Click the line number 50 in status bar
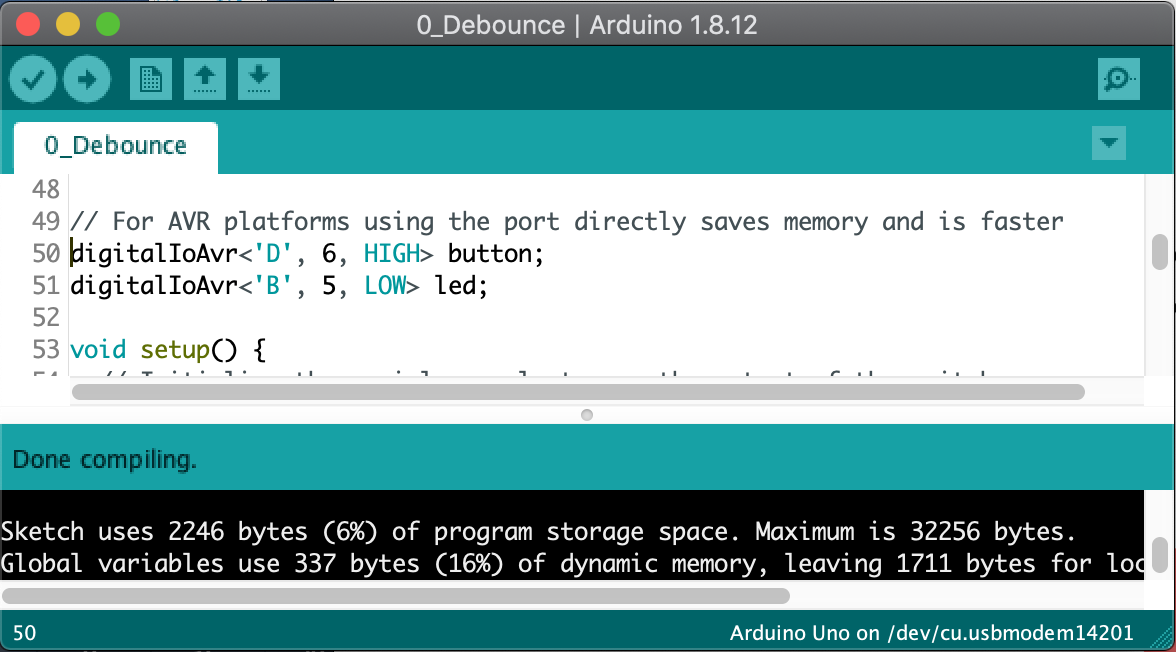The image size is (1176, 652). pyautogui.click(x=24, y=632)
